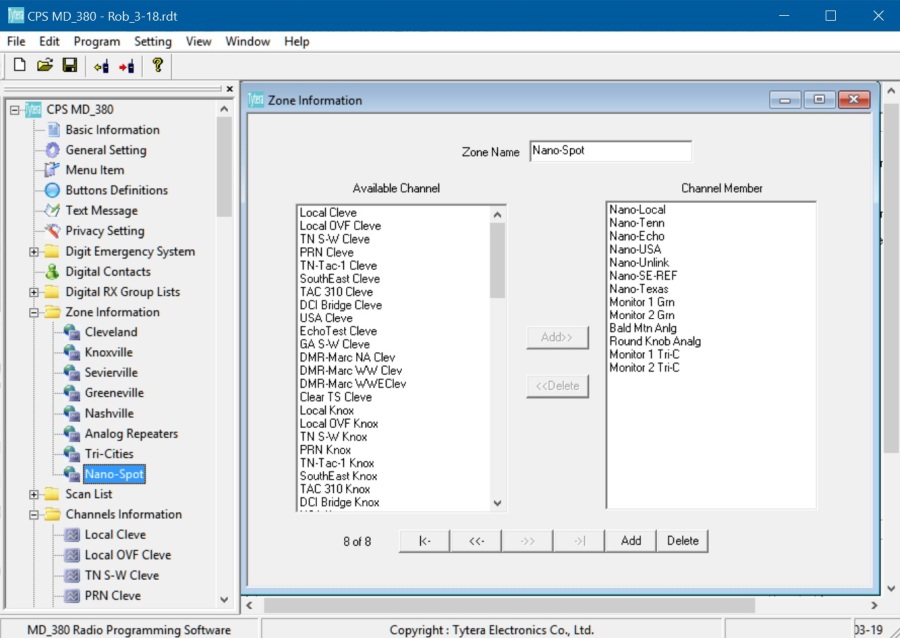Click the New file toolbar icon
Screen dimensions: 900x638
tap(20, 65)
